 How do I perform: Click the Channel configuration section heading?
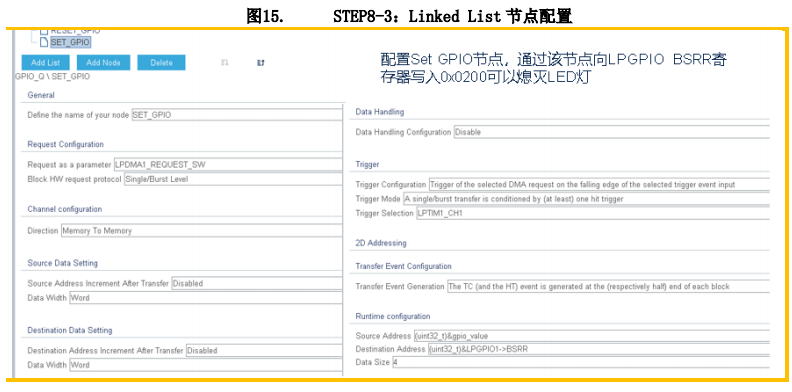[65, 209]
